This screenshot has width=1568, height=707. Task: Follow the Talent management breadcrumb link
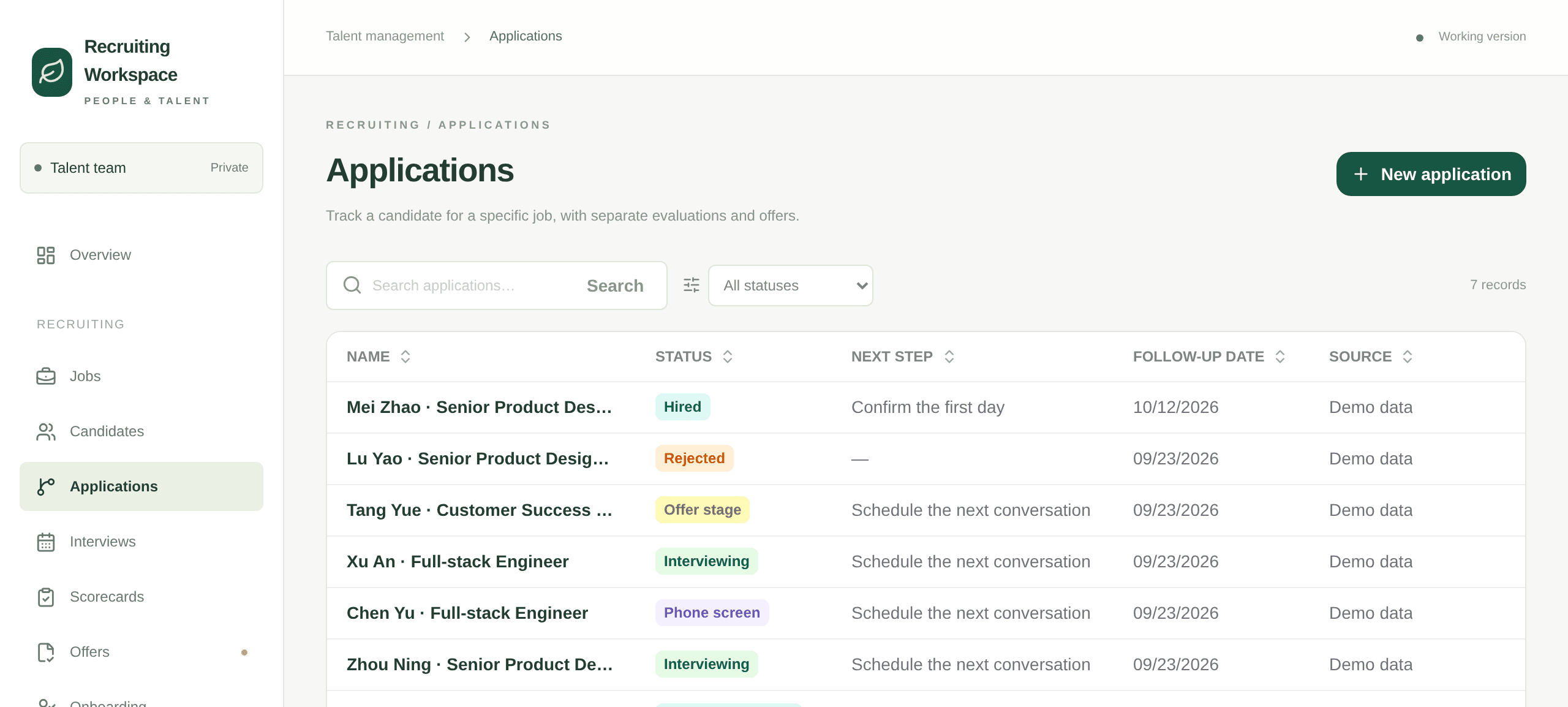coord(385,36)
